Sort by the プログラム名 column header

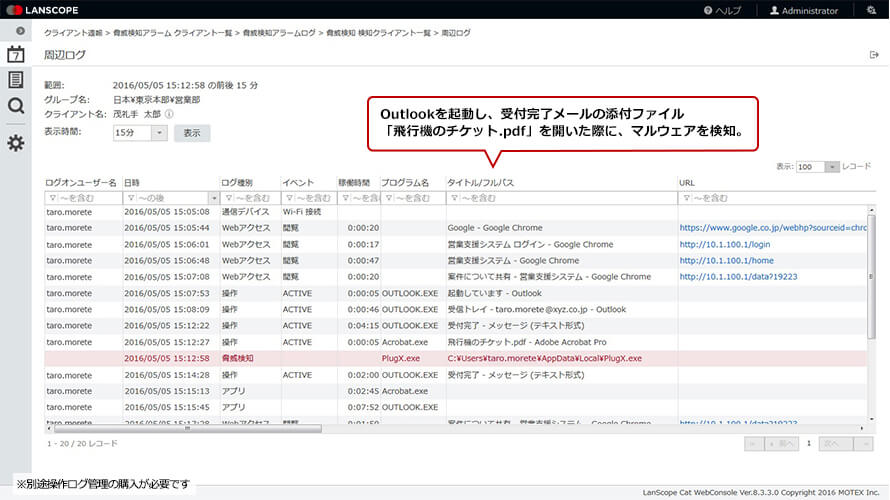click(x=405, y=183)
